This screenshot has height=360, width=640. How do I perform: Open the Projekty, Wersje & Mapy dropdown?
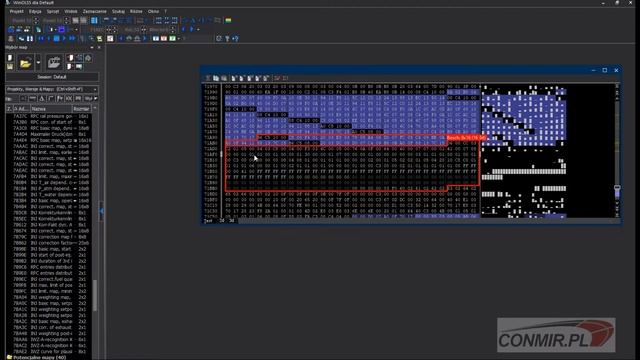(52, 89)
